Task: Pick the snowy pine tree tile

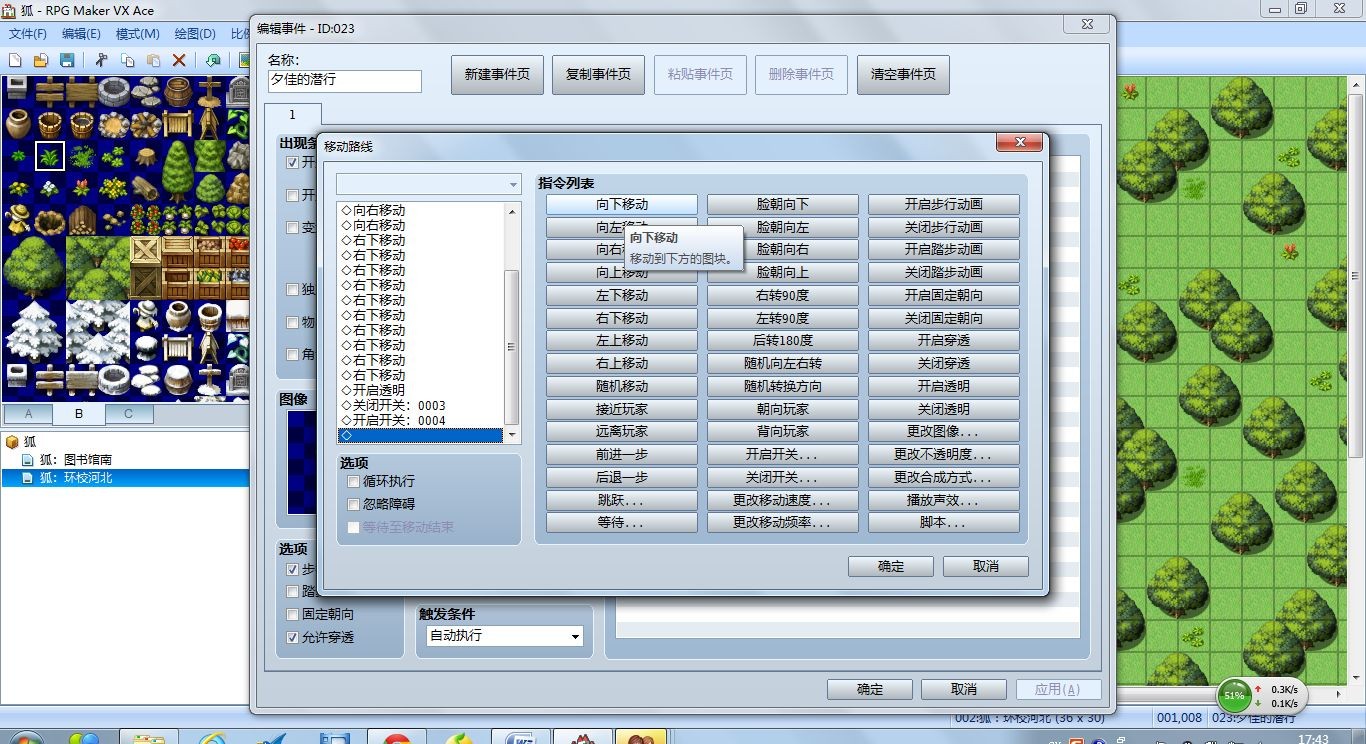Action: [34, 331]
